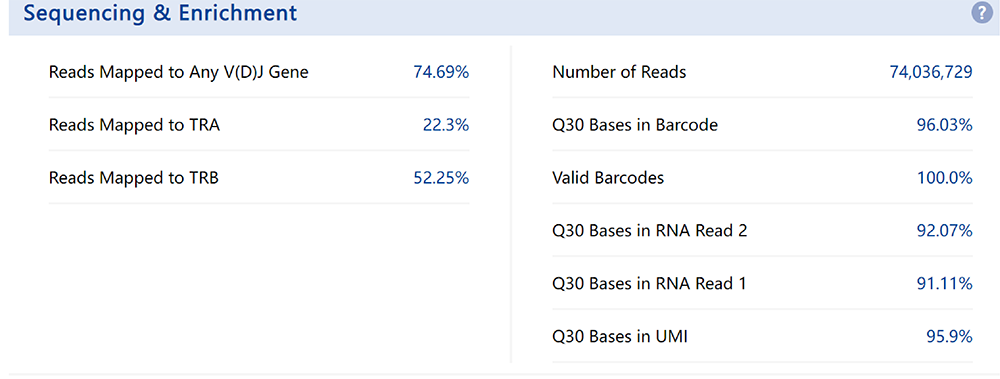The width and height of the screenshot is (1000, 379).
Task: Select the 22.3% TRA value
Action: click(x=446, y=125)
